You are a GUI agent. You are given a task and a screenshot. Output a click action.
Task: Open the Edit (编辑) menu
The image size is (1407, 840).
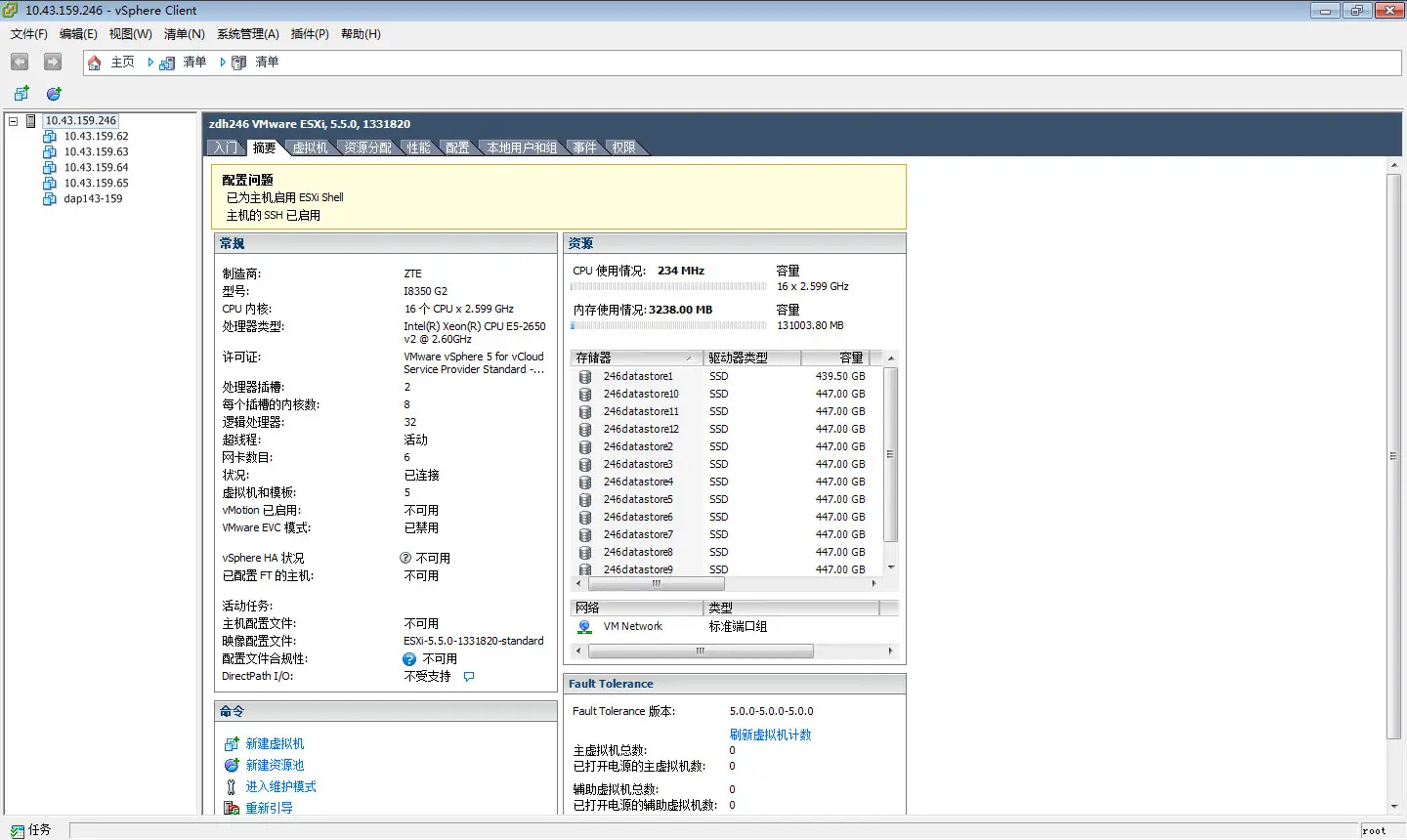point(78,34)
